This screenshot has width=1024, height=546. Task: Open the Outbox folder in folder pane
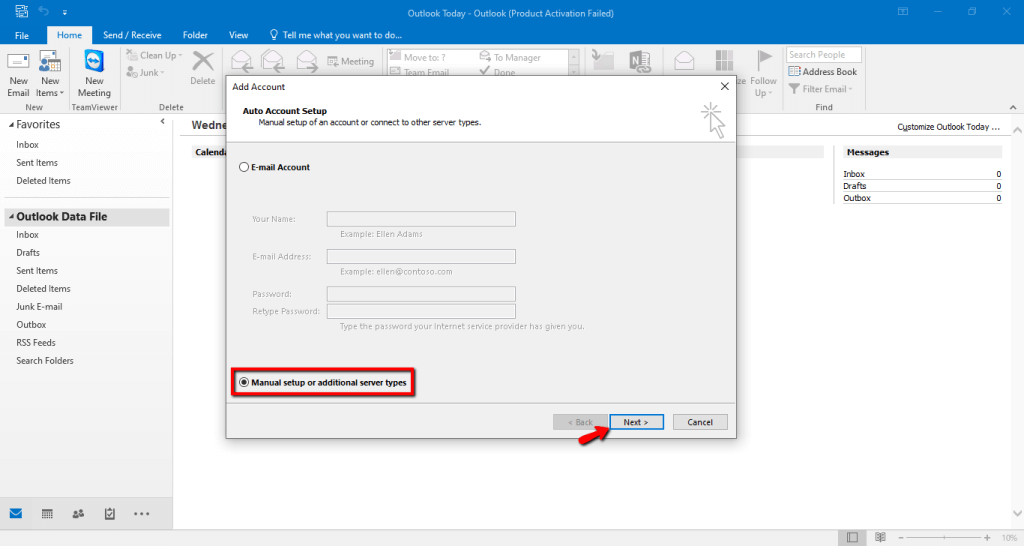31,325
